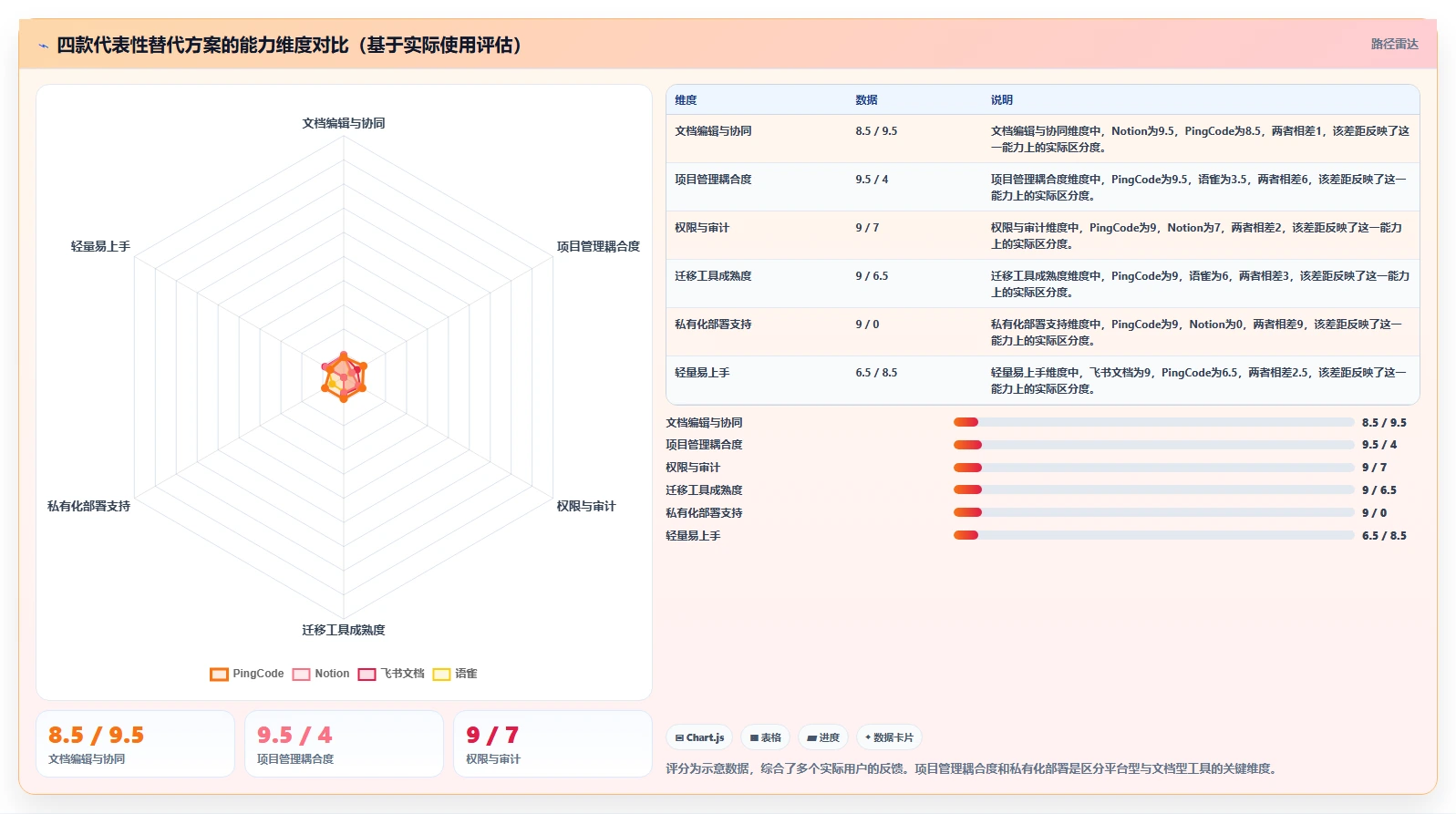
Task: Toggle PingCode series in radar legend
Action: tap(247, 674)
